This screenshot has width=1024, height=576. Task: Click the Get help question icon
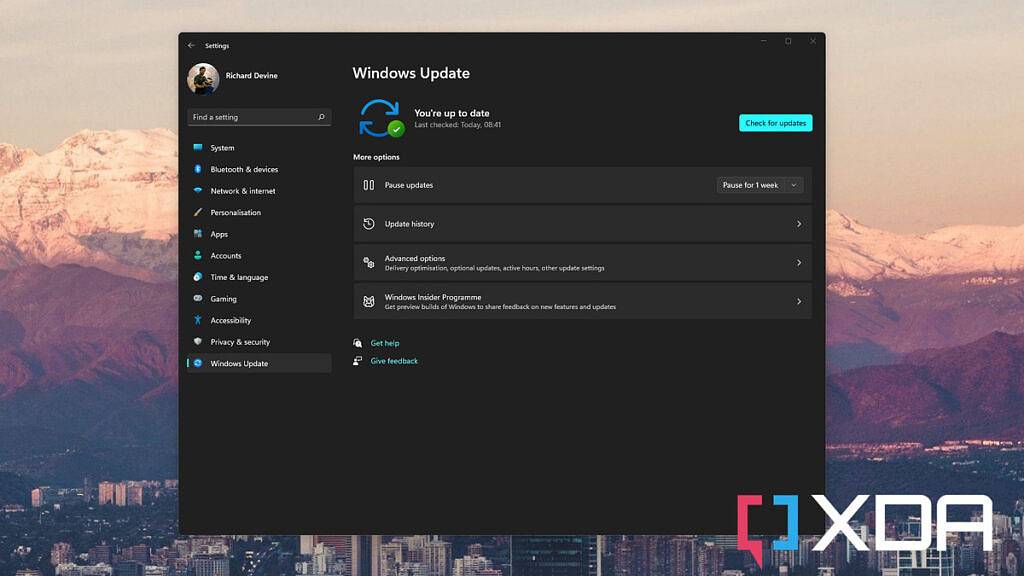point(358,342)
